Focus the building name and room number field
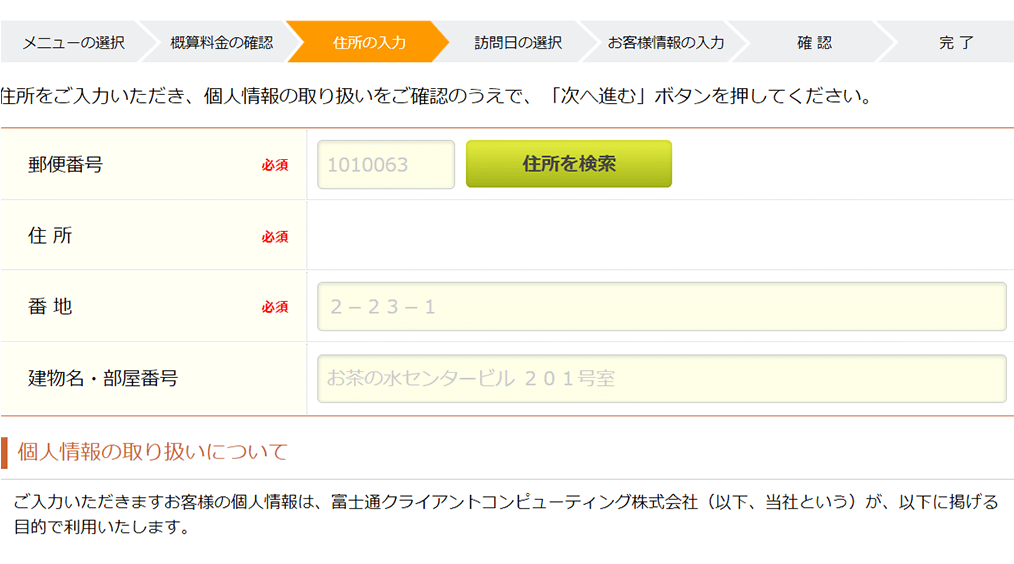The image size is (1014, 564). [661, 379]
